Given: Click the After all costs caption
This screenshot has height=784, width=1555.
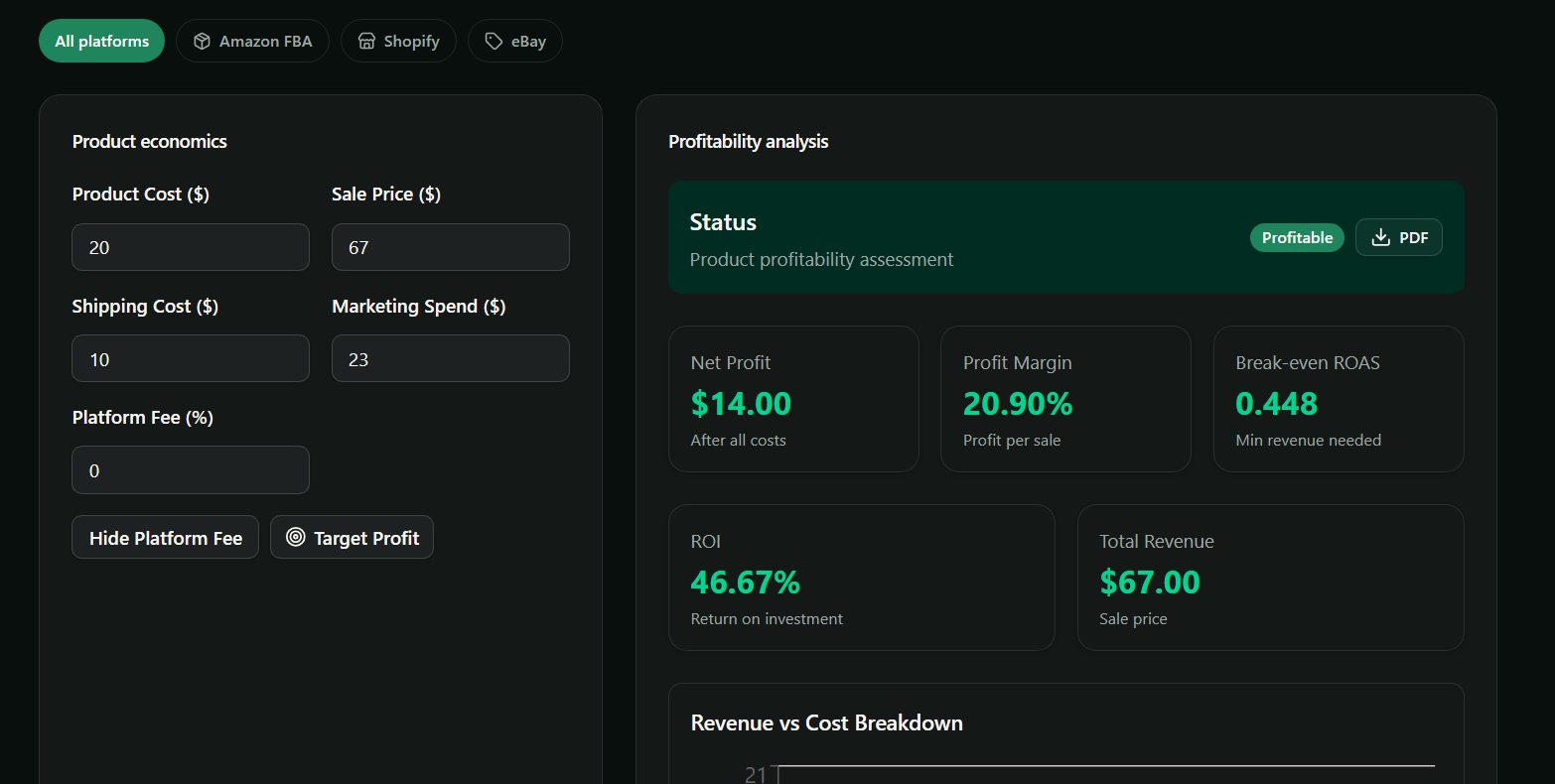Looking at the screenshot, I should [x=738, y=440].
